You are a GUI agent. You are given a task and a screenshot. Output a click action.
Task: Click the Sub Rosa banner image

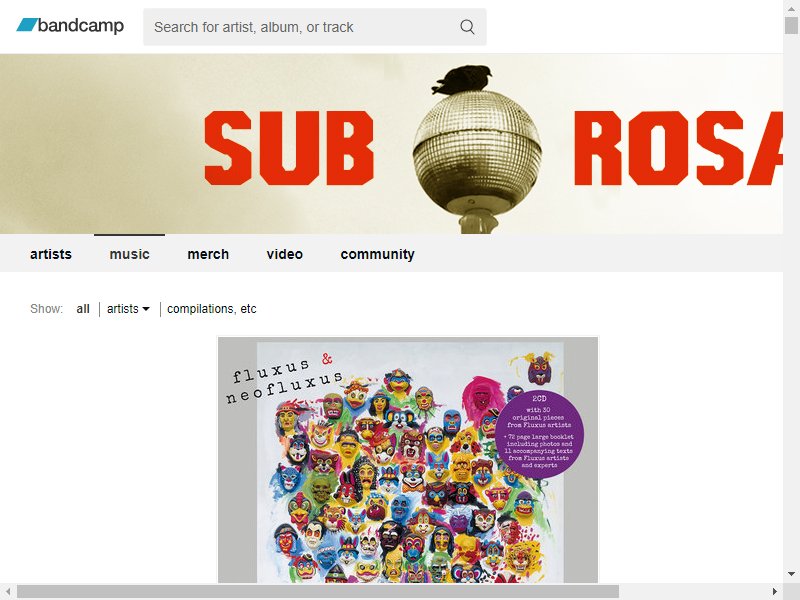pyautogui.click(x=391, y=144)
